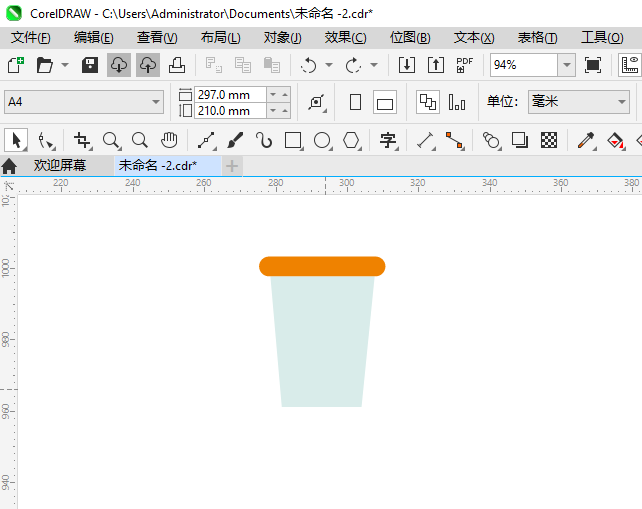
Task: Open a file with folder icon
Action: 45,65
